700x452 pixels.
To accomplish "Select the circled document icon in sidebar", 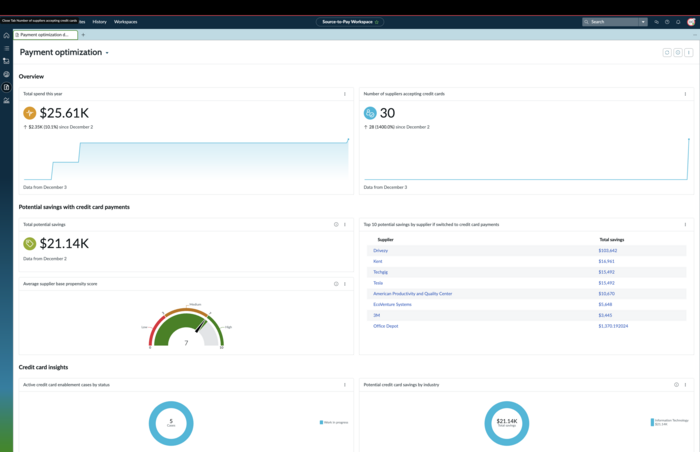I will click(x=6, y=87).
